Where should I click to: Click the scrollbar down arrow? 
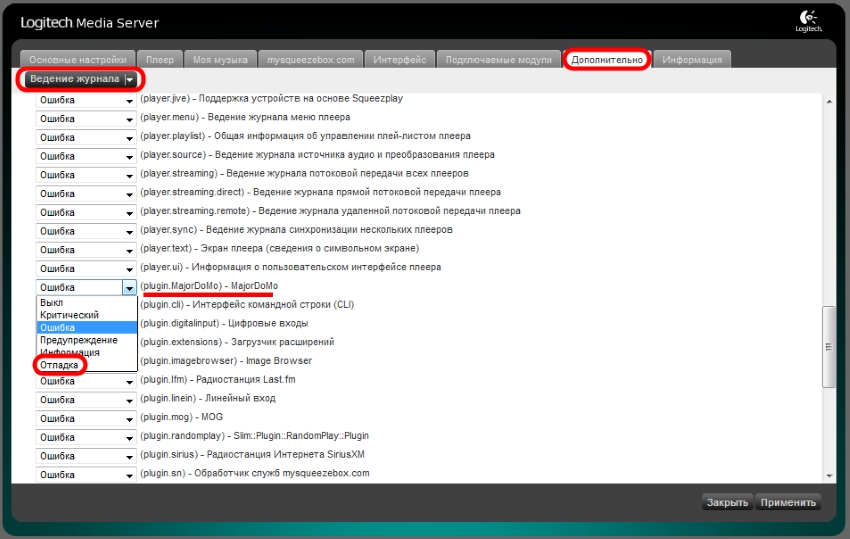click(x=828, y=475)
